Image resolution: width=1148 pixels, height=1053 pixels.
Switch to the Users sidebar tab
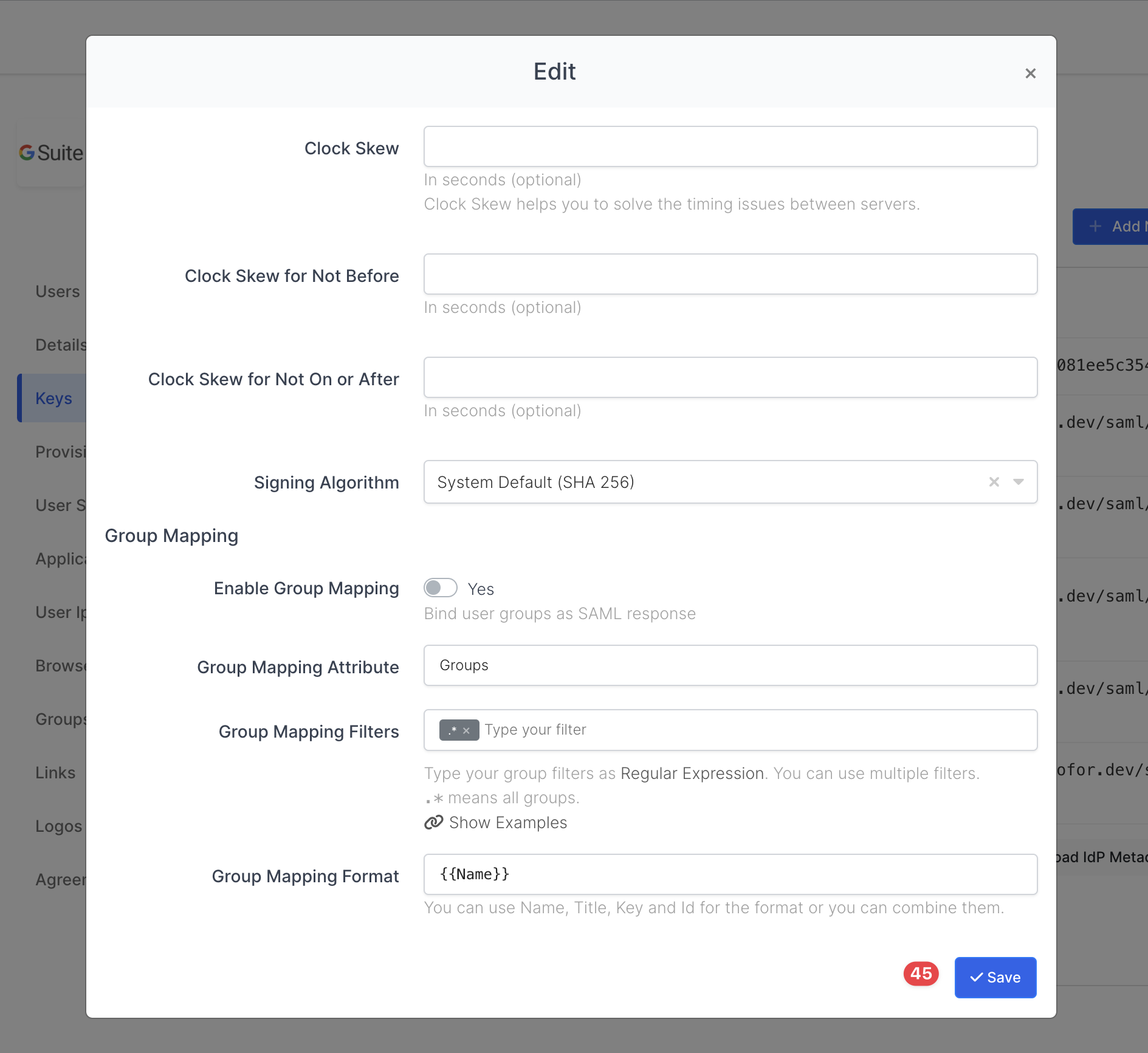pyautogui.click(x=58, y=292)
